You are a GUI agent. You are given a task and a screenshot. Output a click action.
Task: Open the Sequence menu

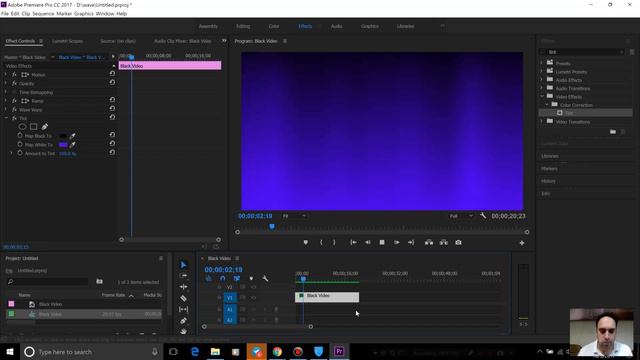43,13
